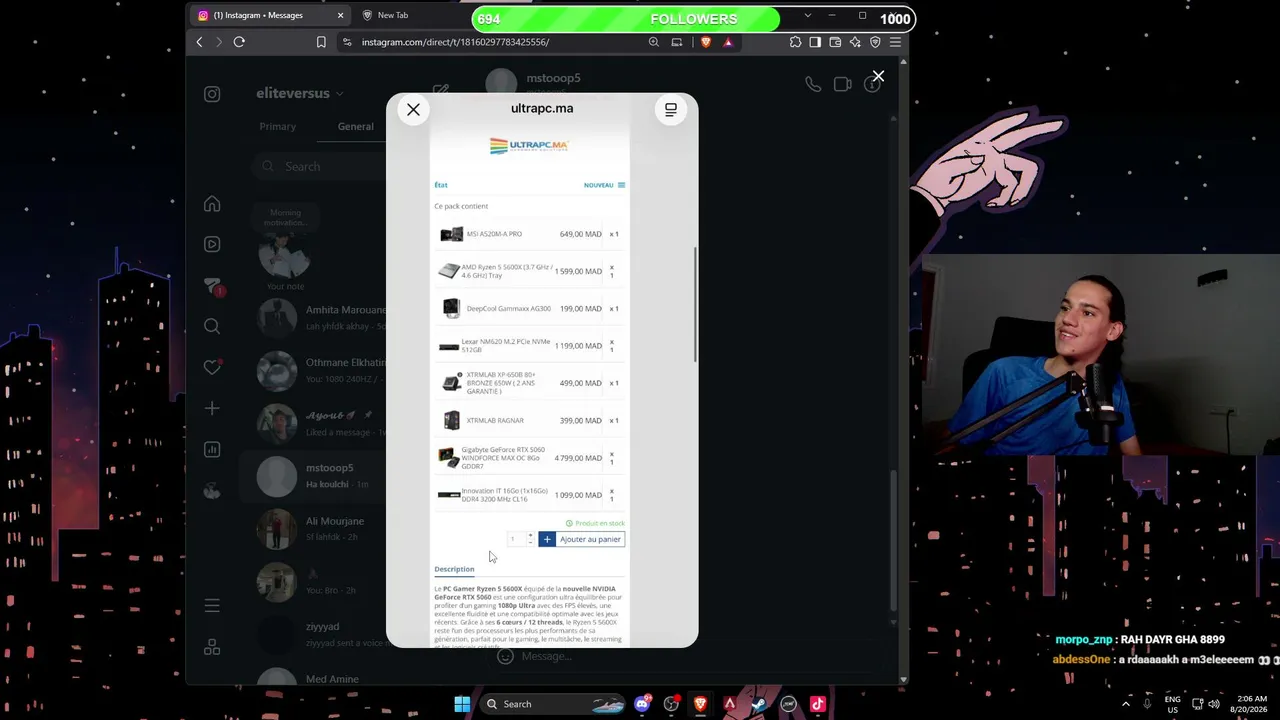The width and height of the screenshot is (1280, 720).
Task: Increase the product quantity
Action: tap(530, 535)
